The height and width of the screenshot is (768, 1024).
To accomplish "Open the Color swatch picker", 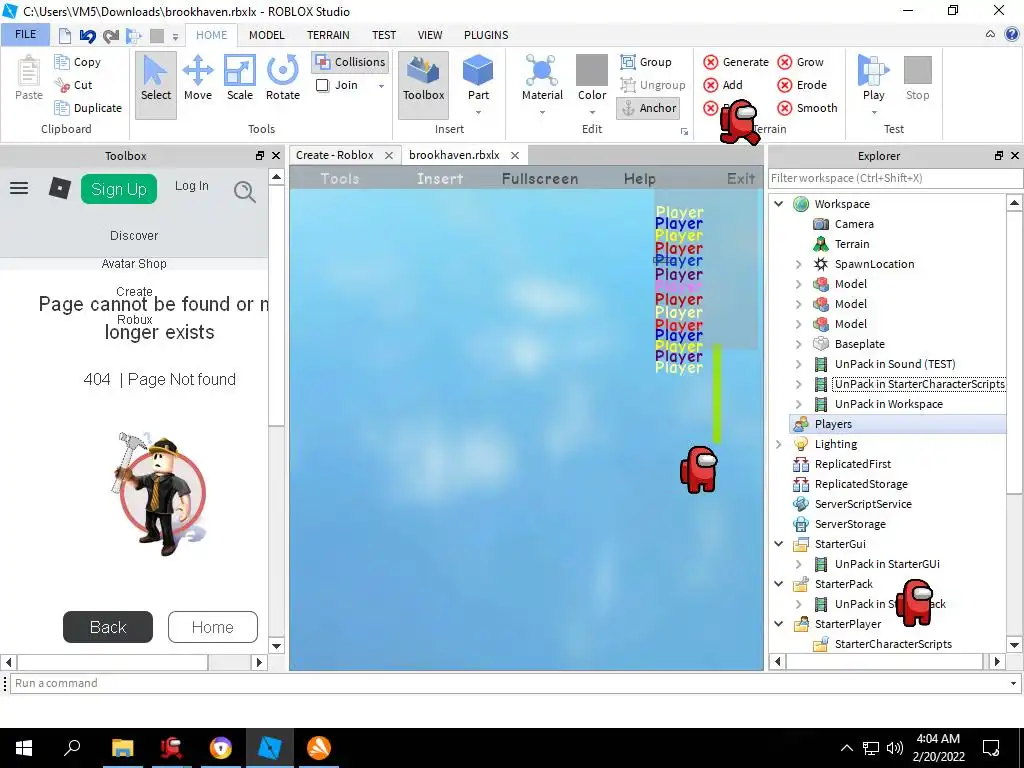I will (x=592, y=70).
